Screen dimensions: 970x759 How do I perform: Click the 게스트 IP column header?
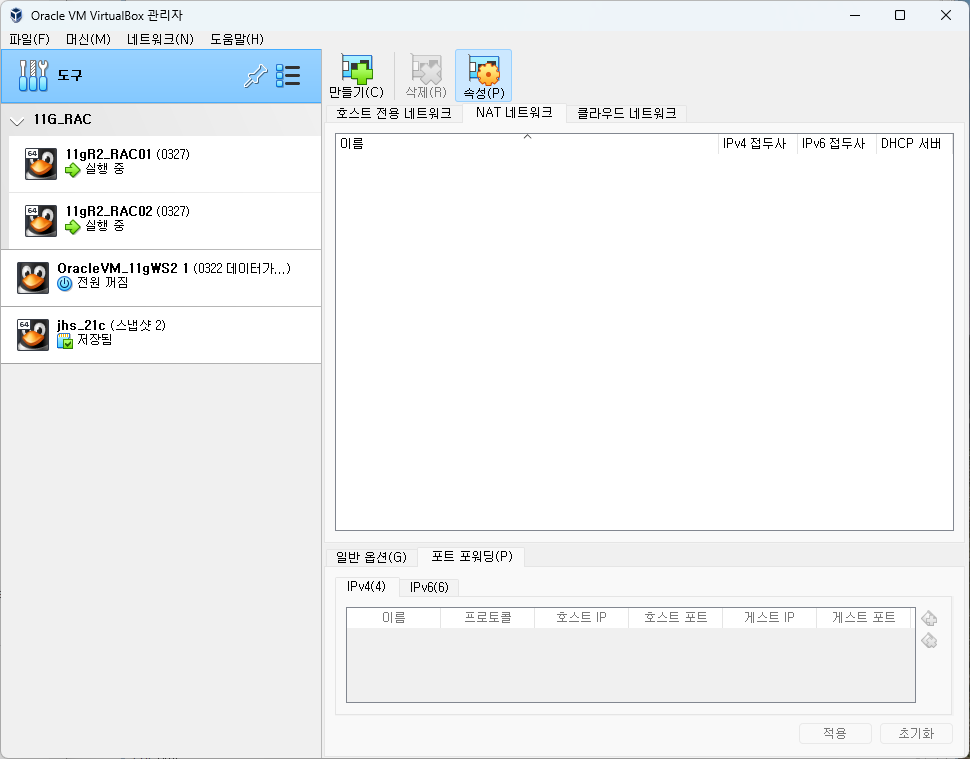(770, 617)
